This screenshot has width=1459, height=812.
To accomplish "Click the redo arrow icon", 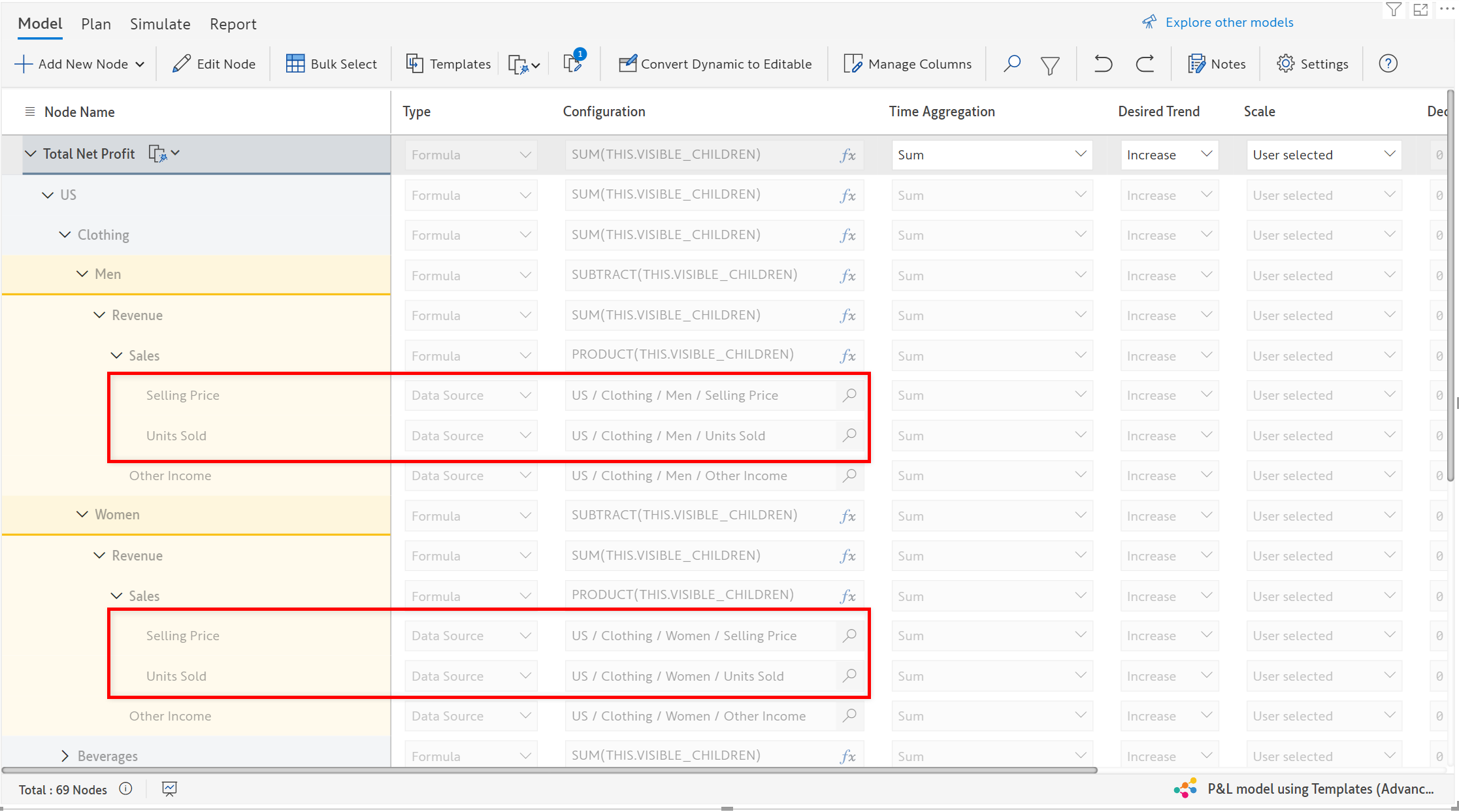I will click(x=1145, y=64).
